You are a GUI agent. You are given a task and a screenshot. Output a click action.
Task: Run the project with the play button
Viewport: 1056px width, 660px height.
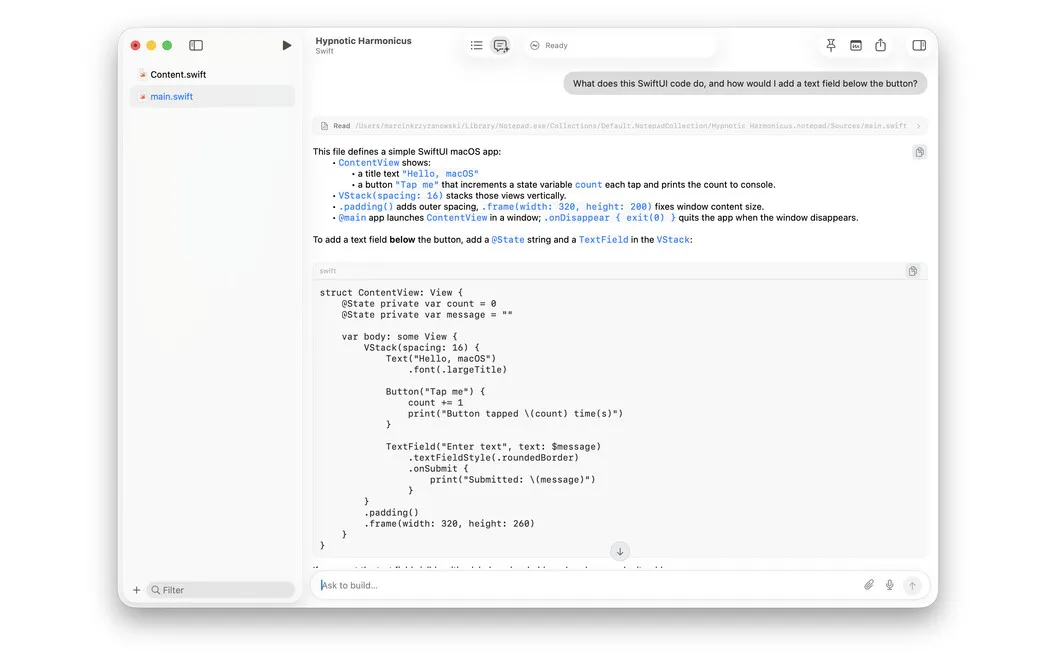click(x=286, y=45)
